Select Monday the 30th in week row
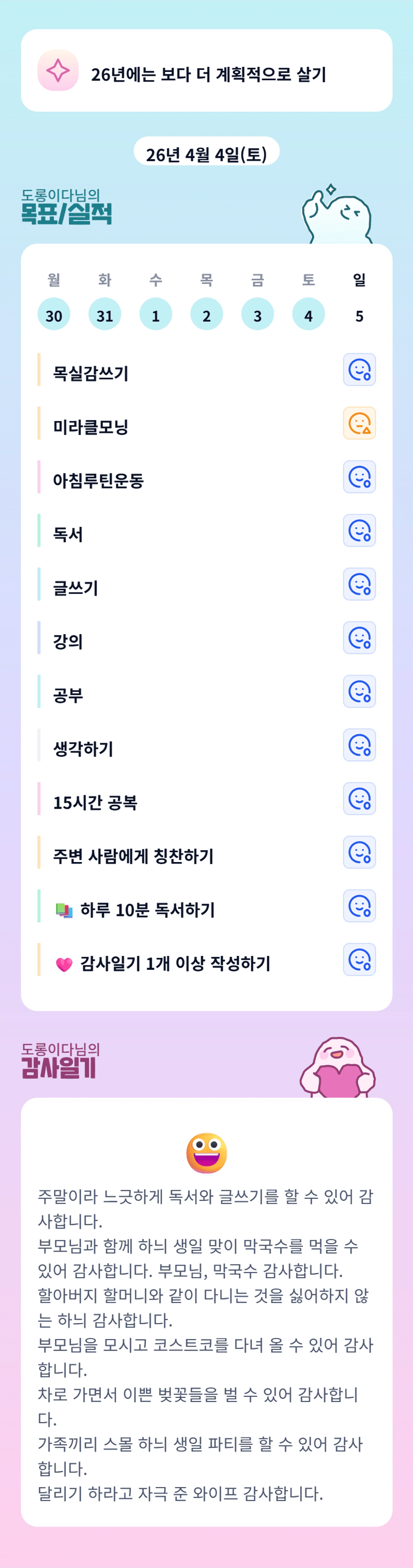Image resolution: width=413 pixels, height=1568 pixels. (x=53, y=315)
